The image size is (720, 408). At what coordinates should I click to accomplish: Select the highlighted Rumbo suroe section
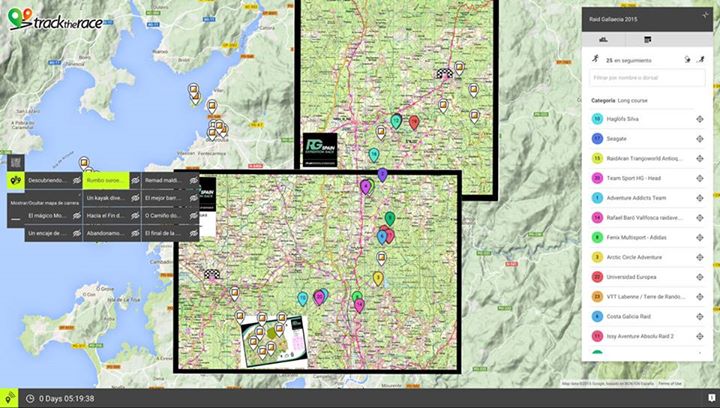106,180
